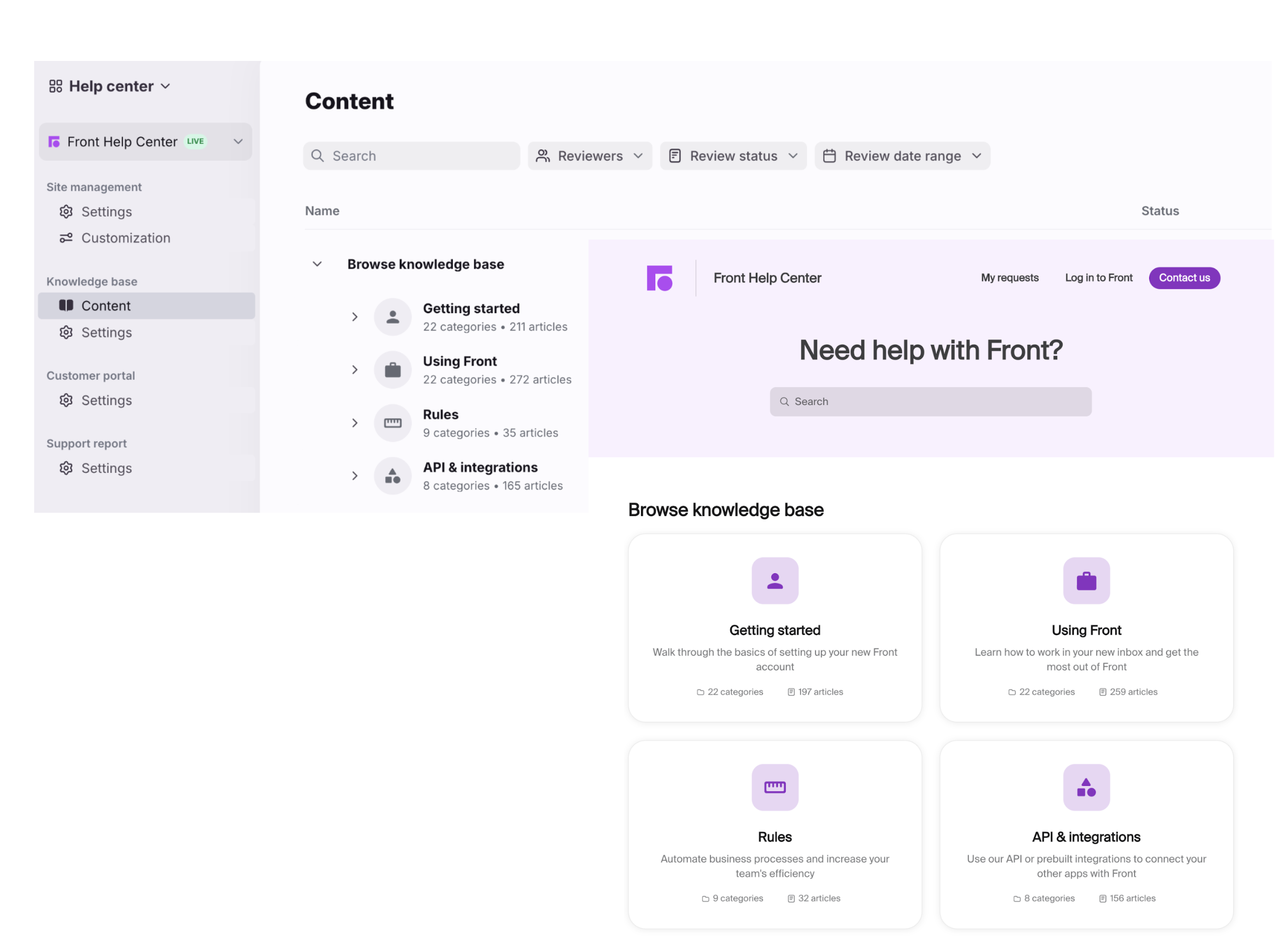Expand the Getting started category row
Image resolution: width=1279 pixels, height=952 pixels.
(x=355, y=317)
